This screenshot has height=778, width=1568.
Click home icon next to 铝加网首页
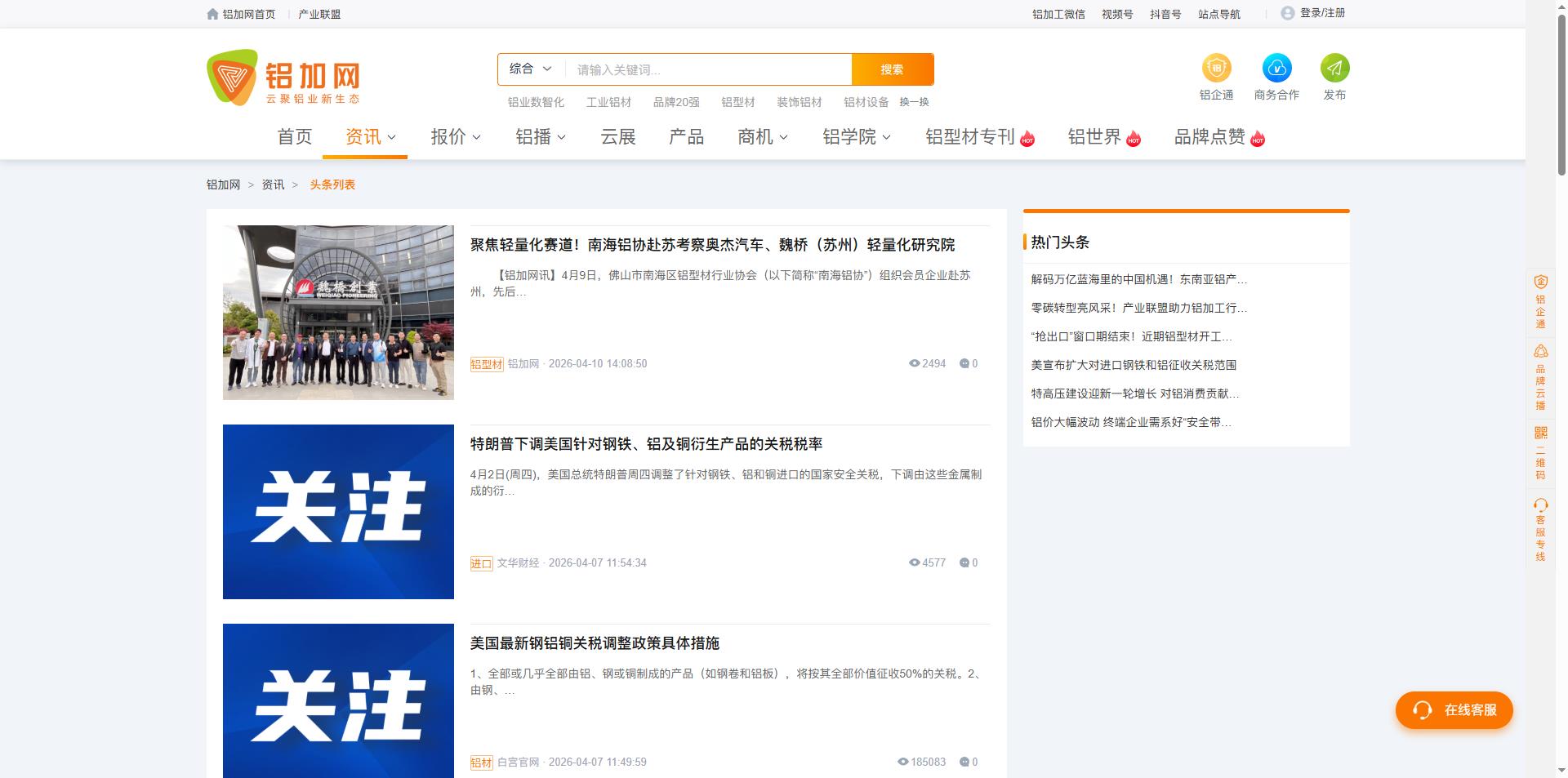(213, 14)
